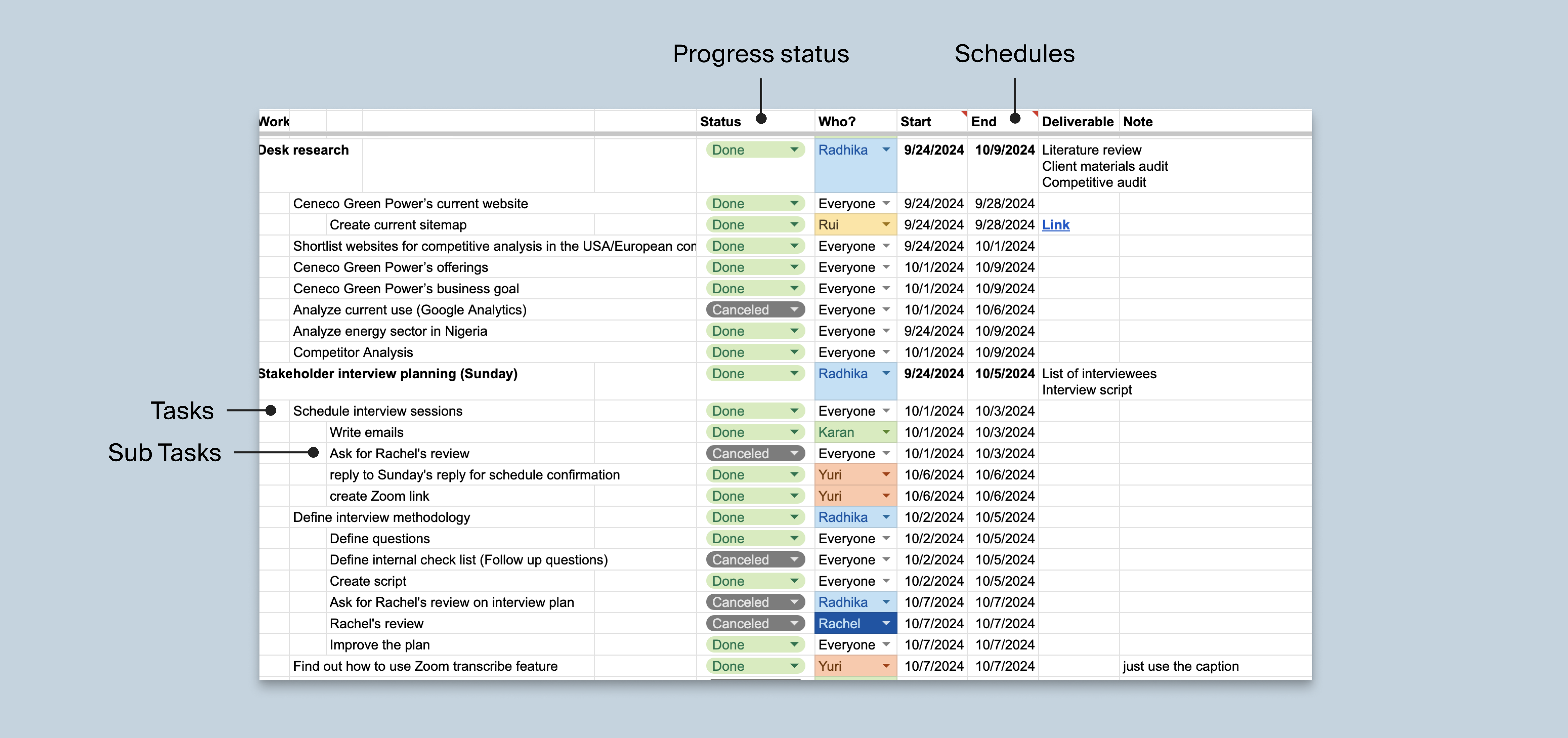Open Canceled status for Ask for Rachel's review
1568x738 pixels.
[755, 454]
